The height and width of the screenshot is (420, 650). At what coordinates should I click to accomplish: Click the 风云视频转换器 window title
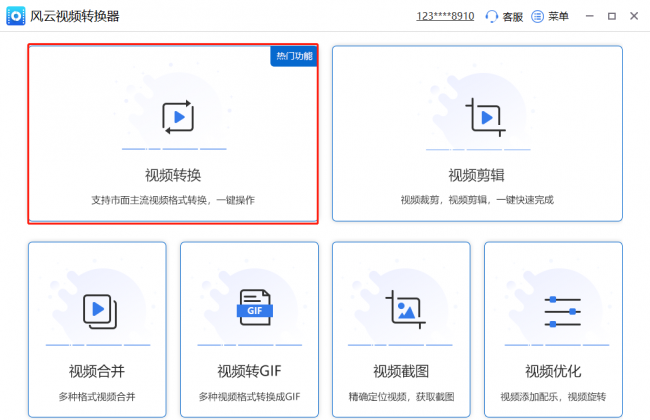pyautogui.click(x=75, y=16)
